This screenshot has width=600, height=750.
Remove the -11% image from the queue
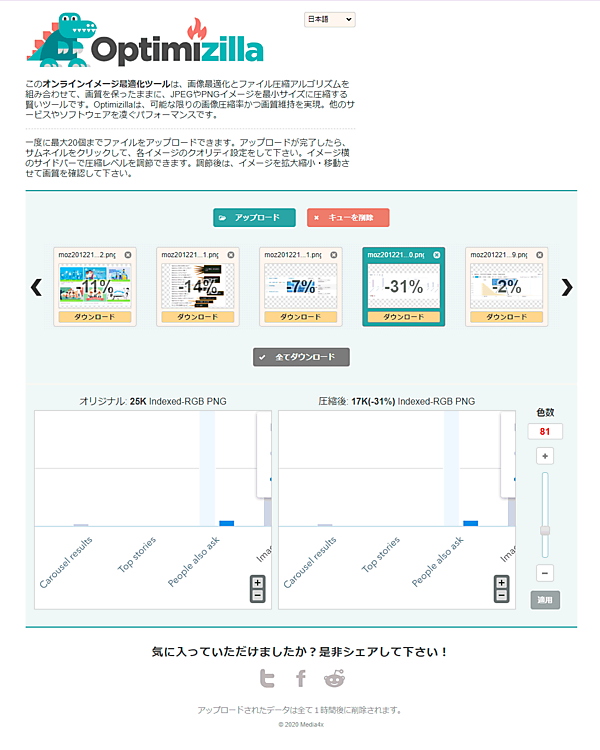tap(128, 255)
